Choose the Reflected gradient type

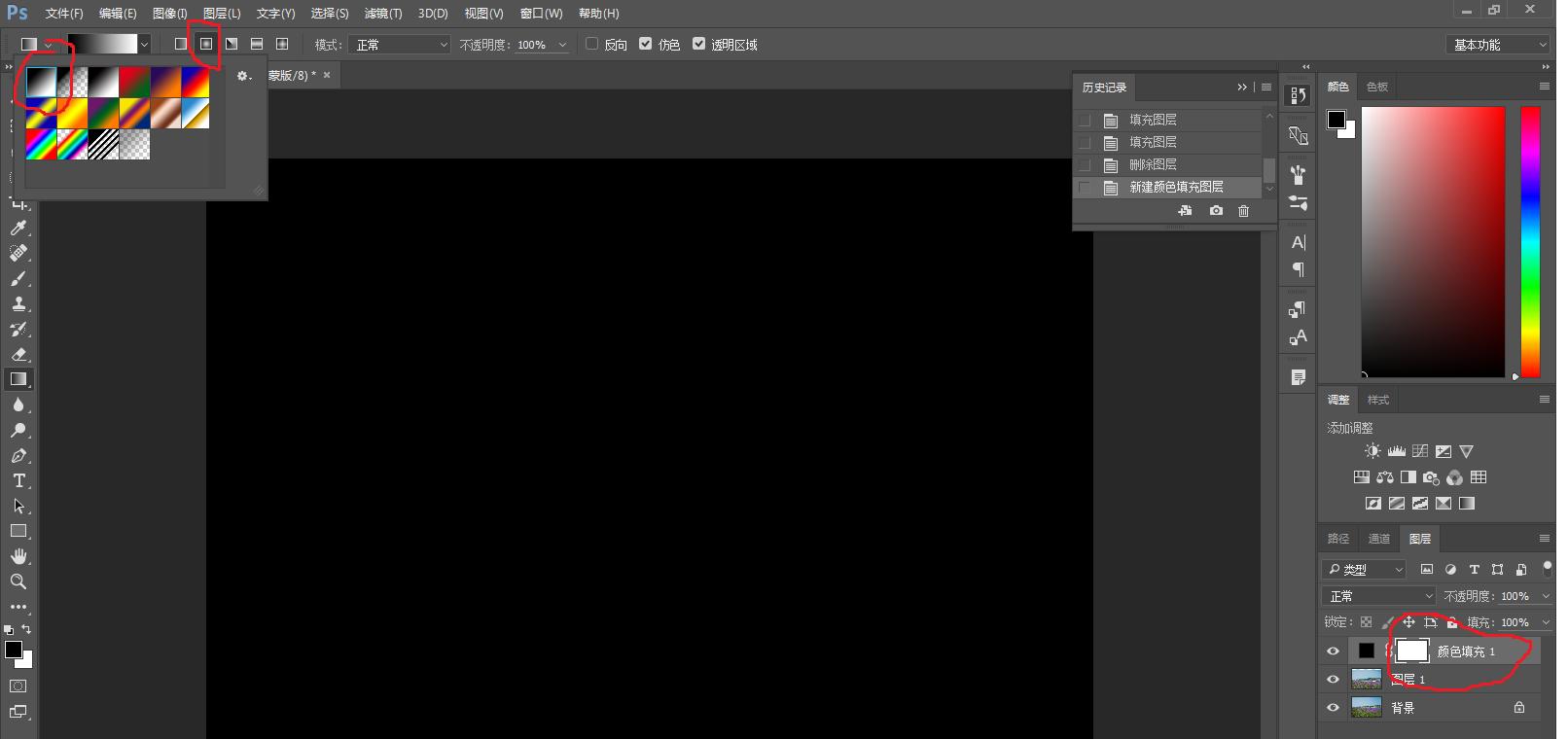point(257,44)
